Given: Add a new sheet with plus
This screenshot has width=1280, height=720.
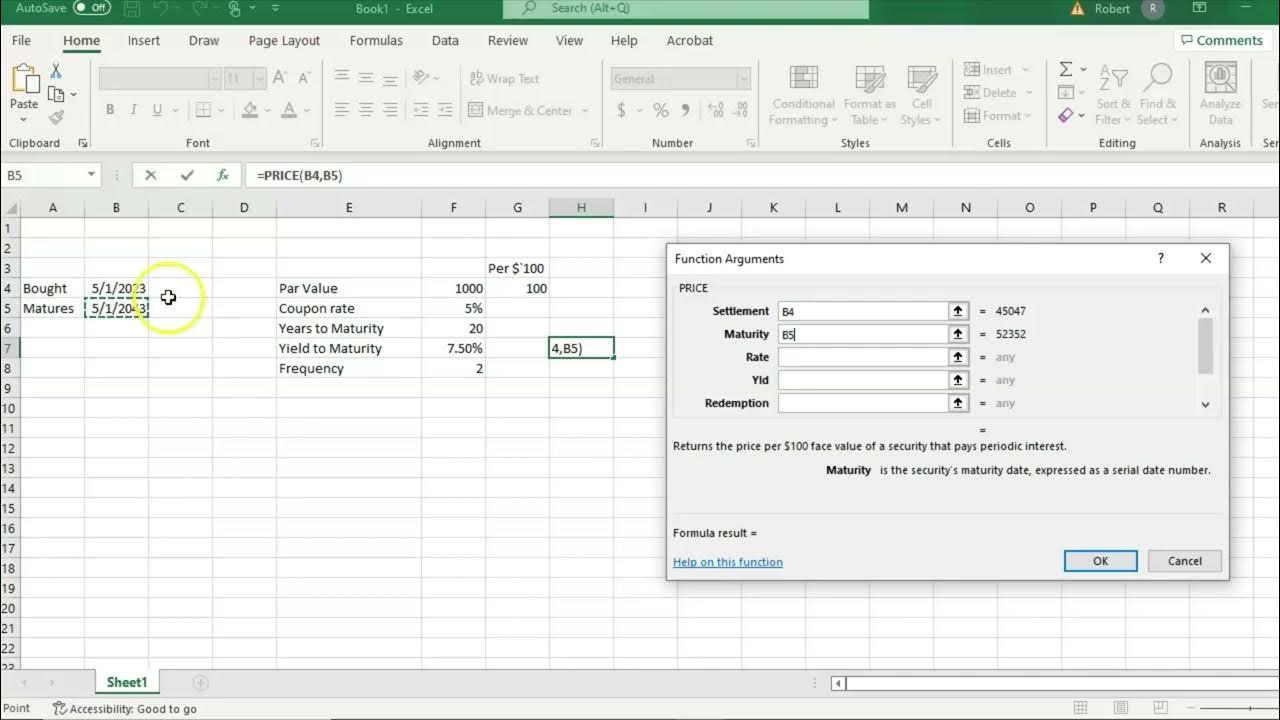Looking at the screenshot, I should (200, 683).
